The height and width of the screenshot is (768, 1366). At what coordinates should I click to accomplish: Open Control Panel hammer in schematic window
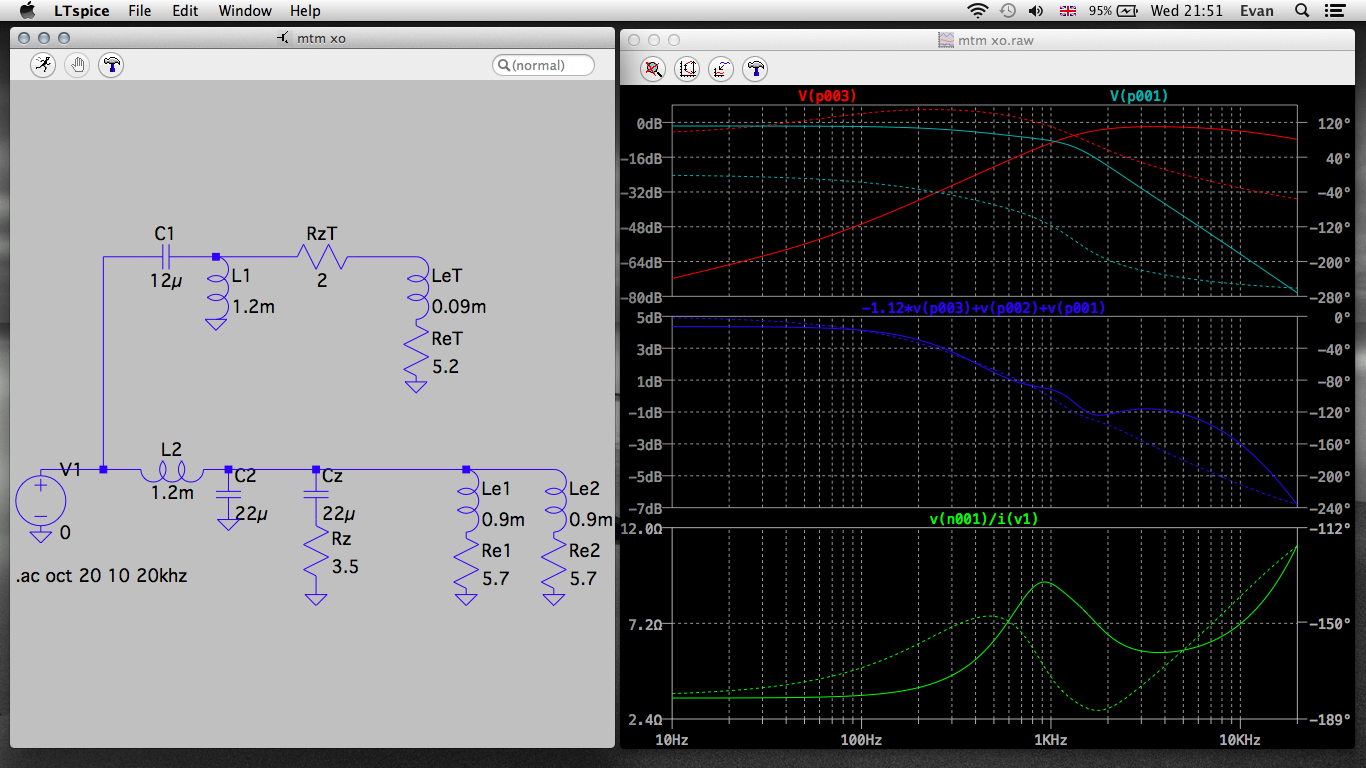click(x=112, y=65)
